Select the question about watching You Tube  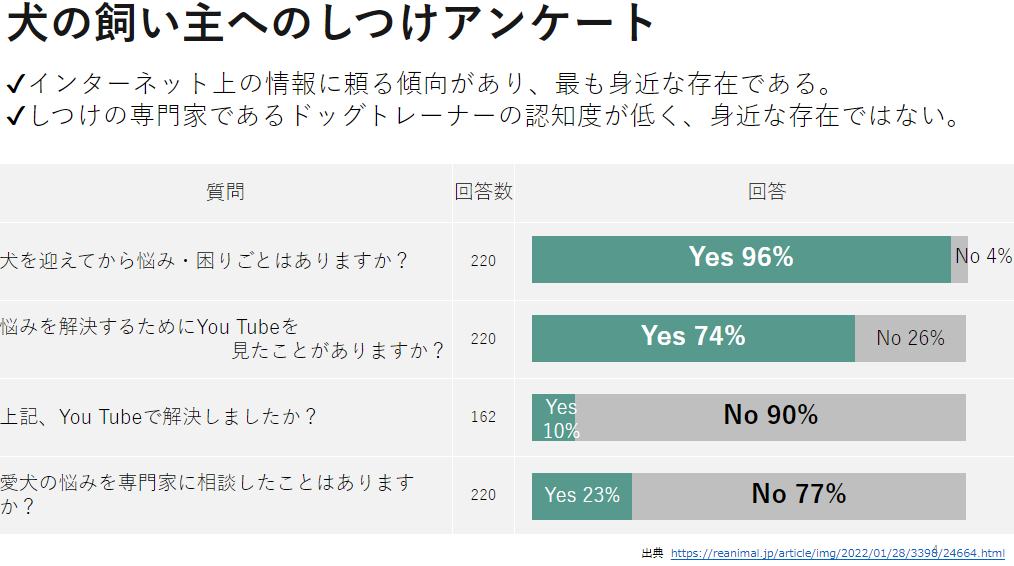click(222, 339)
